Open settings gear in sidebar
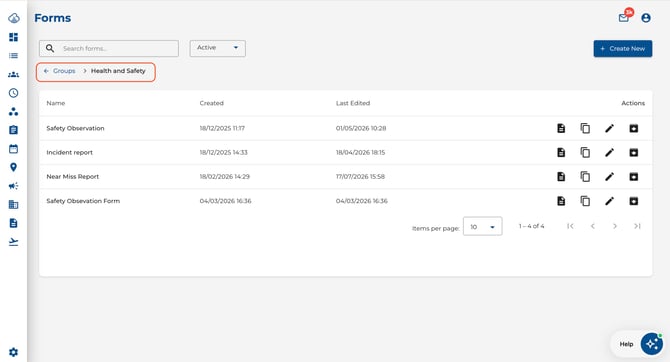 [13, 352]
